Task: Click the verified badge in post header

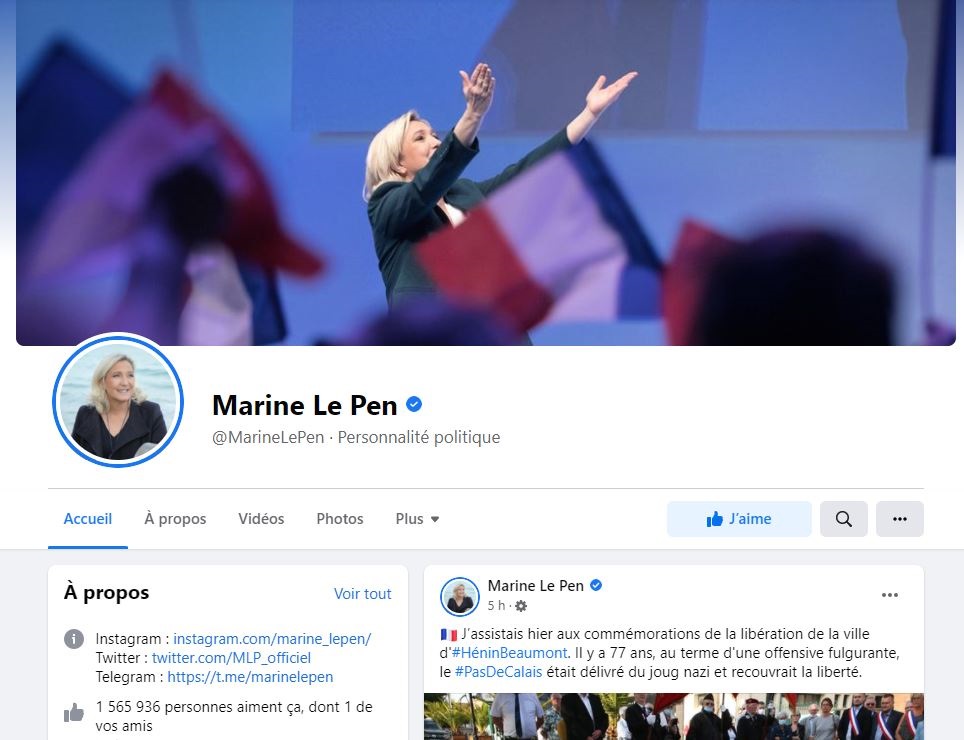Action: click(596, 585)
